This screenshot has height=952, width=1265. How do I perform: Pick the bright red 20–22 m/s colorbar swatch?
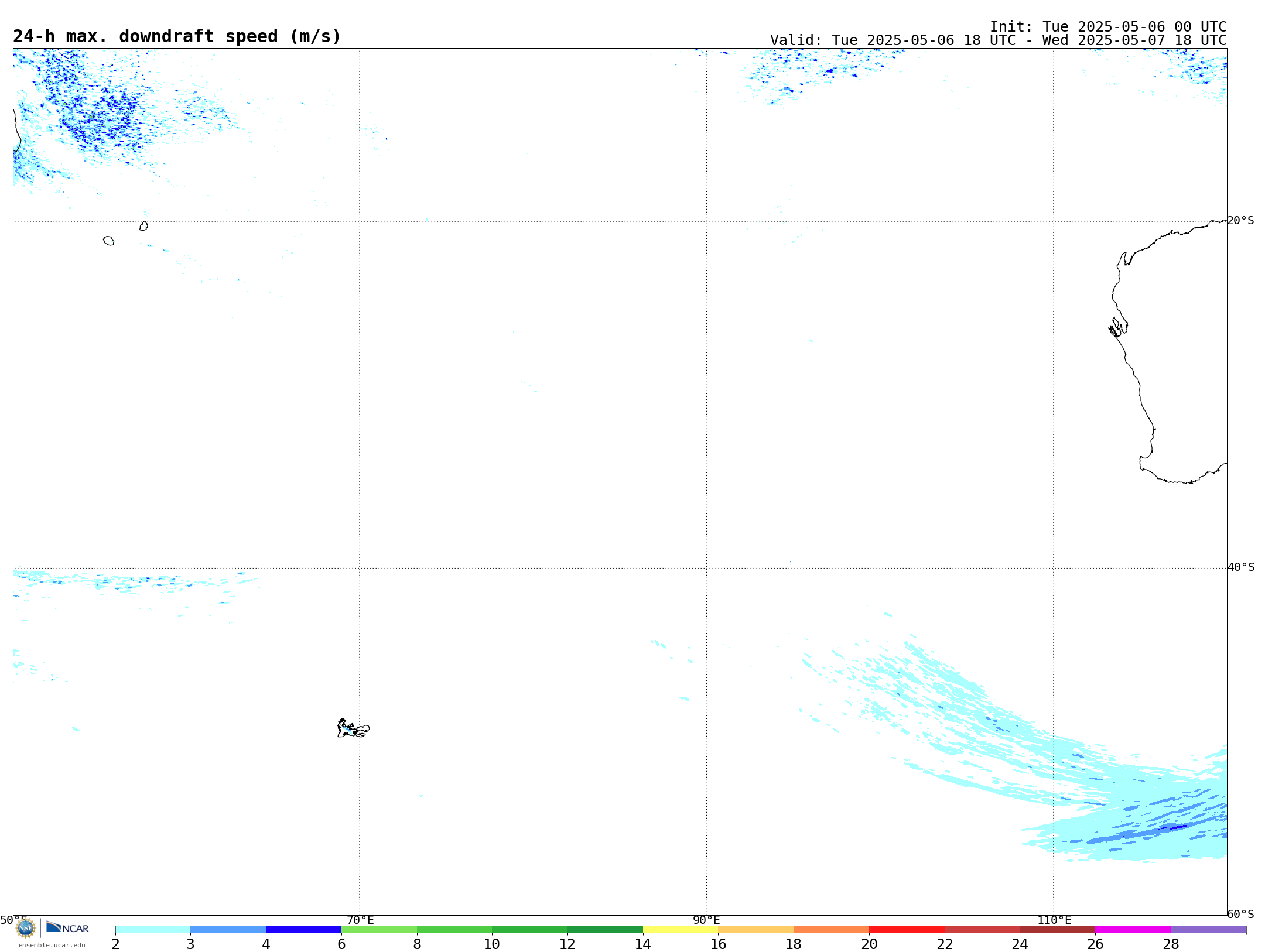(x=907, y=929)
